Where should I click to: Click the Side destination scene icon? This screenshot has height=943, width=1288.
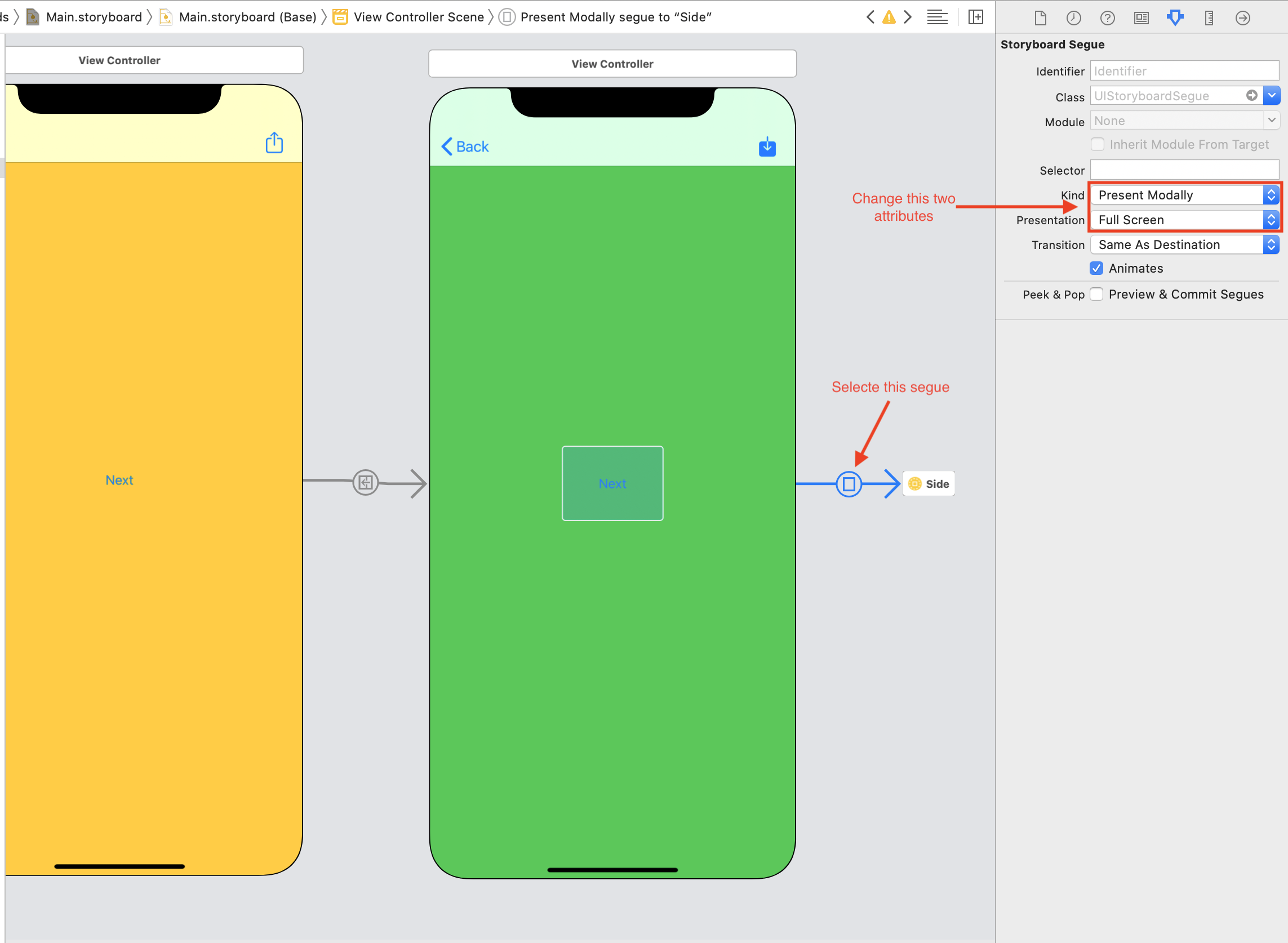click(915, 483)
